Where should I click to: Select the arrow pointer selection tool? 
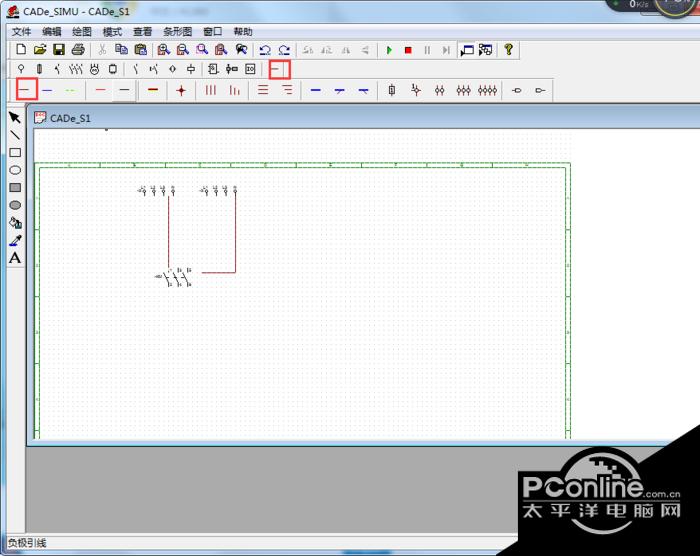[15, 117]
